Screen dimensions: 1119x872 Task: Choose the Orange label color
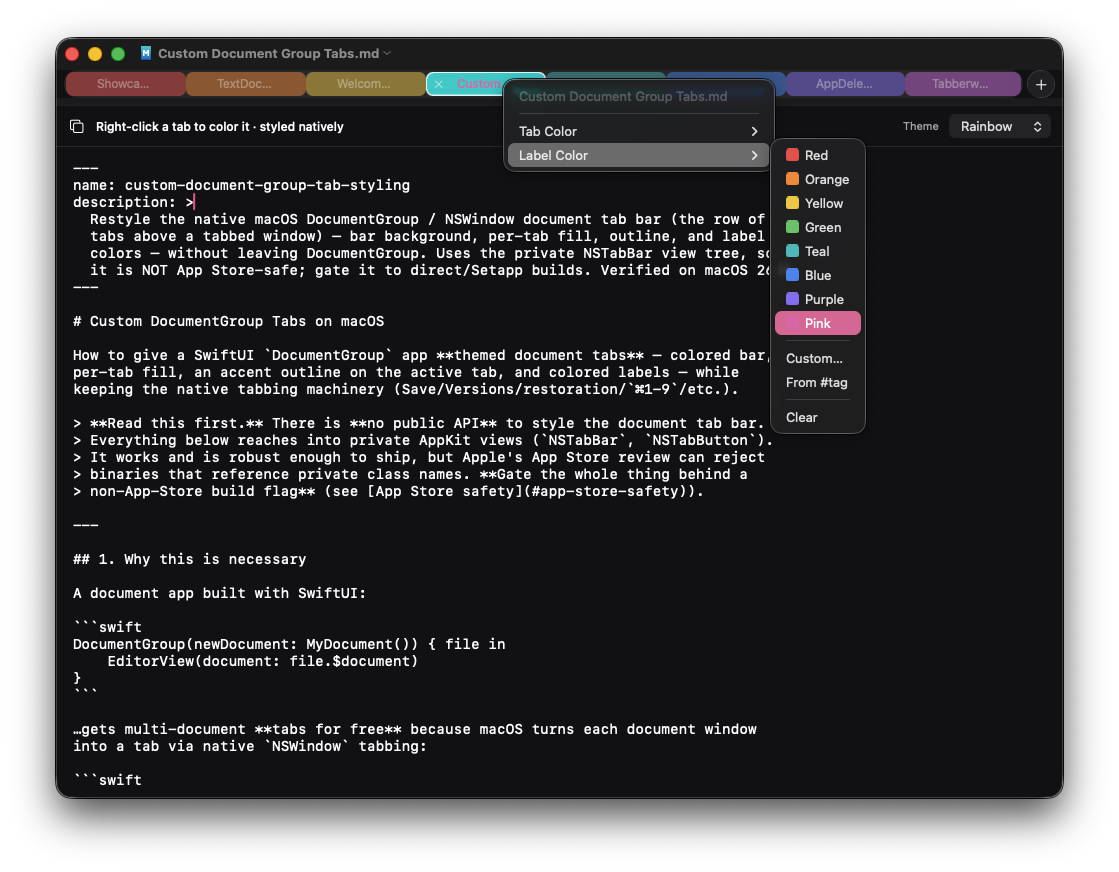pyautogui.click(x=818, y=179)
